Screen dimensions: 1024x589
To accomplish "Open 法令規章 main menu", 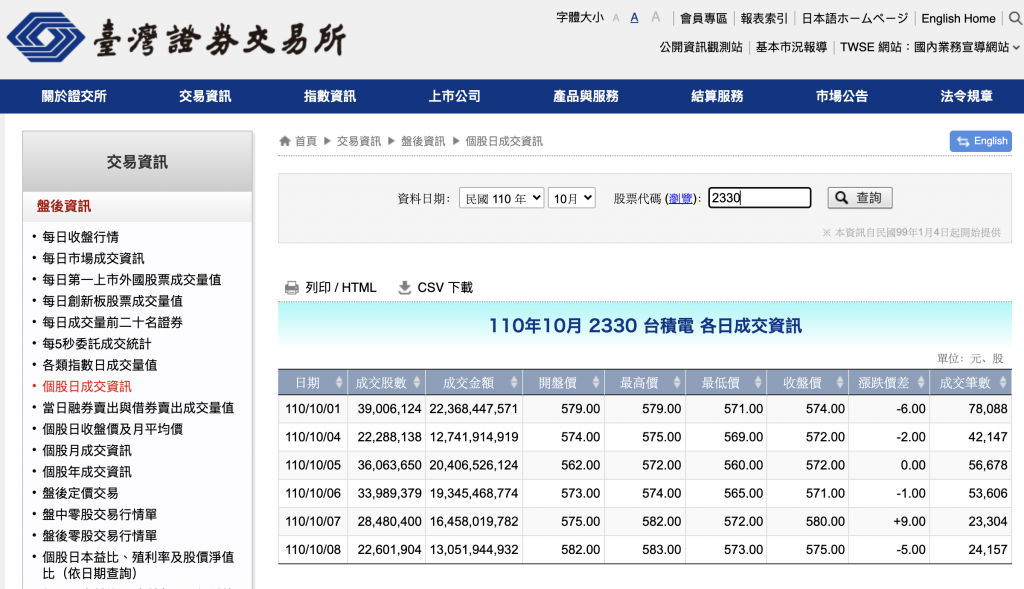I will tap(967, 96).
